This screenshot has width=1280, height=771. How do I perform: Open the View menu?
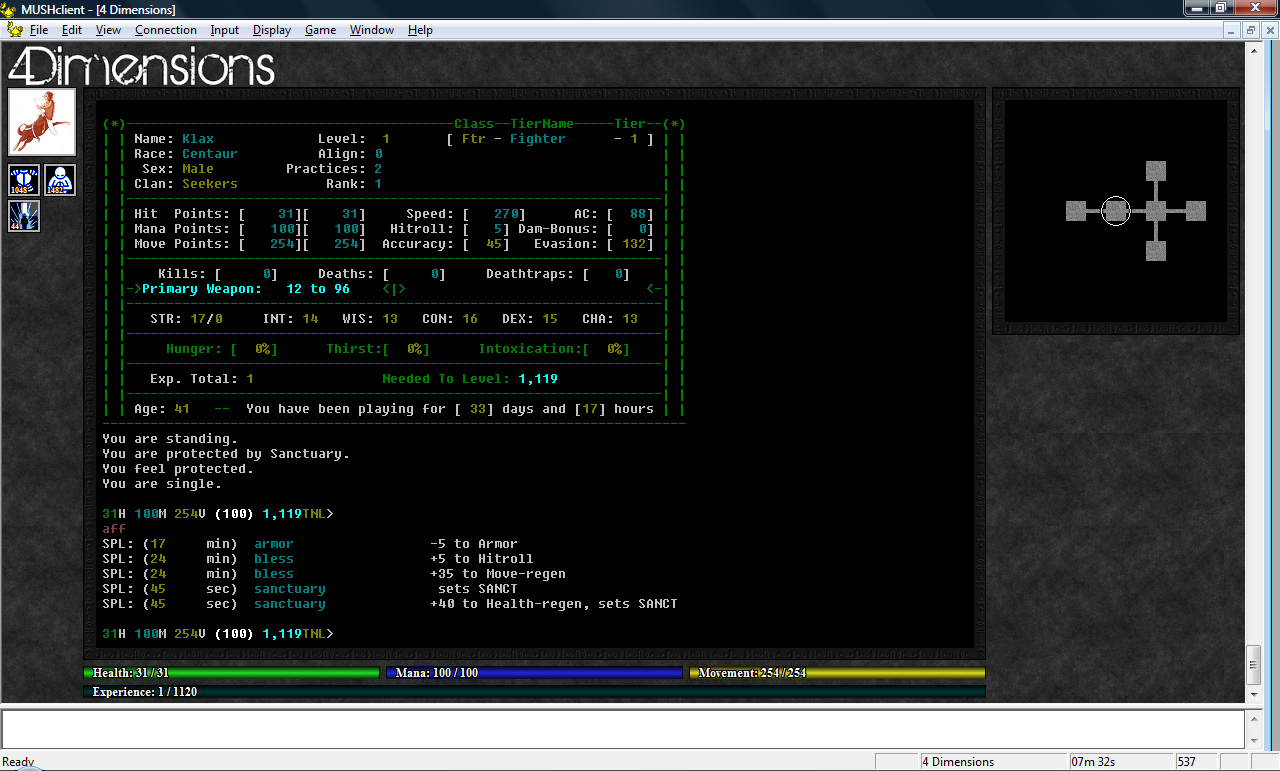[x=108, y=30]
